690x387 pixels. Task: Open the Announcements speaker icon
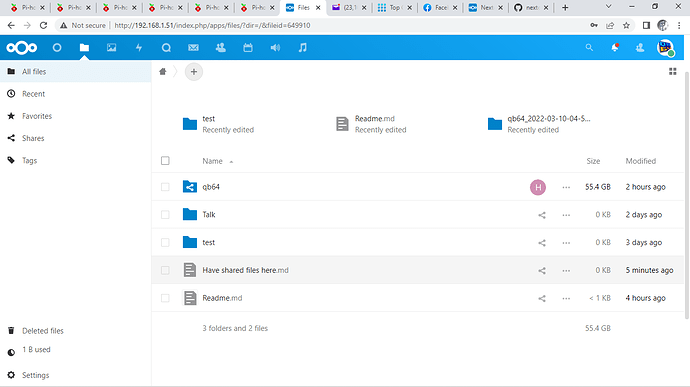click(x=275, y=48)
